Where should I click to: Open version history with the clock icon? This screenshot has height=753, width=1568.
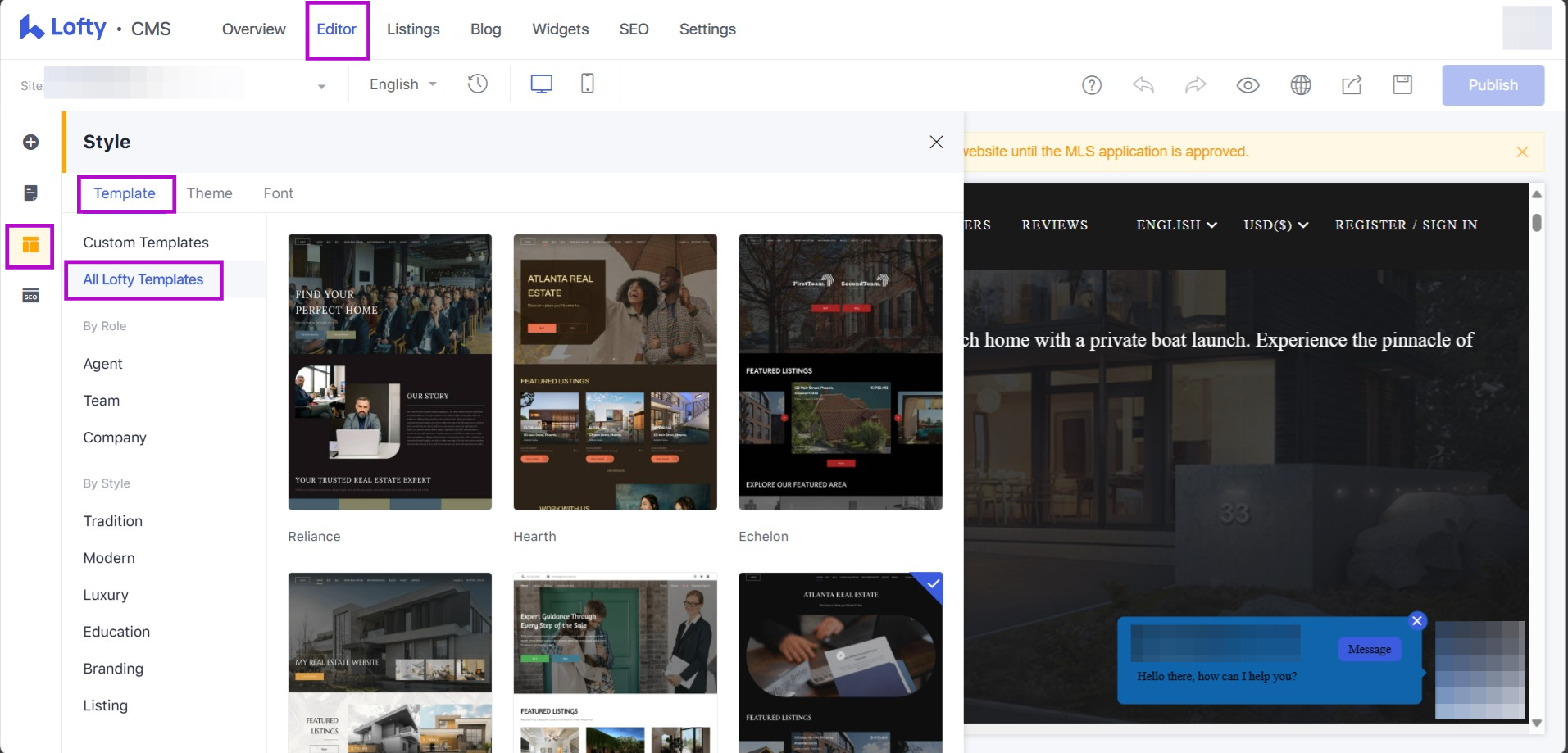tap(477, 84)
